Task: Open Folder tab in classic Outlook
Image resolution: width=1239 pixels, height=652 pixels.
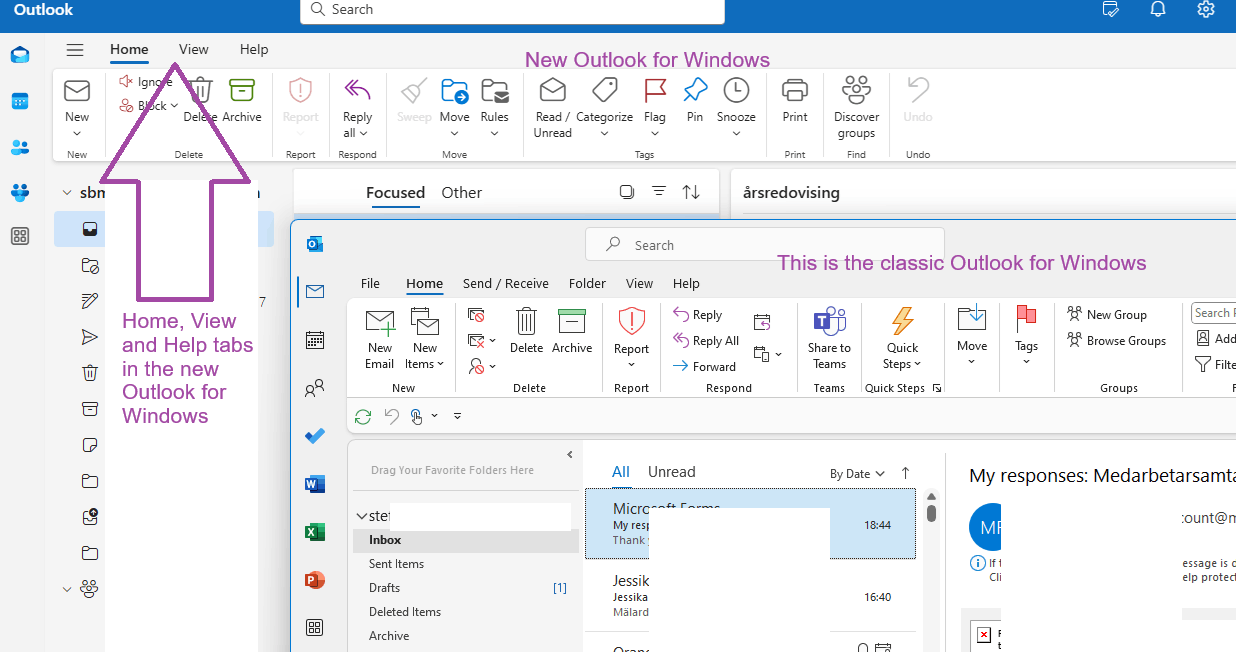Action: pyautogui.click(x=587, y=283)
